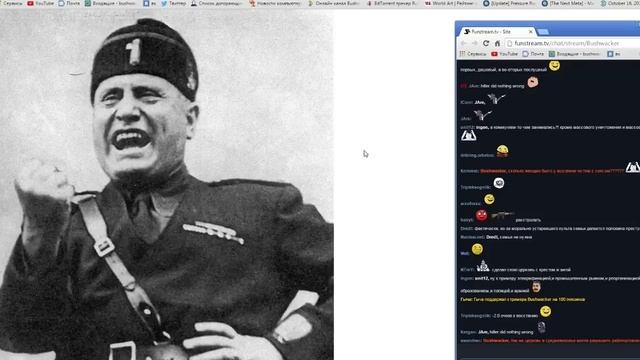Click the Kortgam username in chat

(x=468, y=332)
